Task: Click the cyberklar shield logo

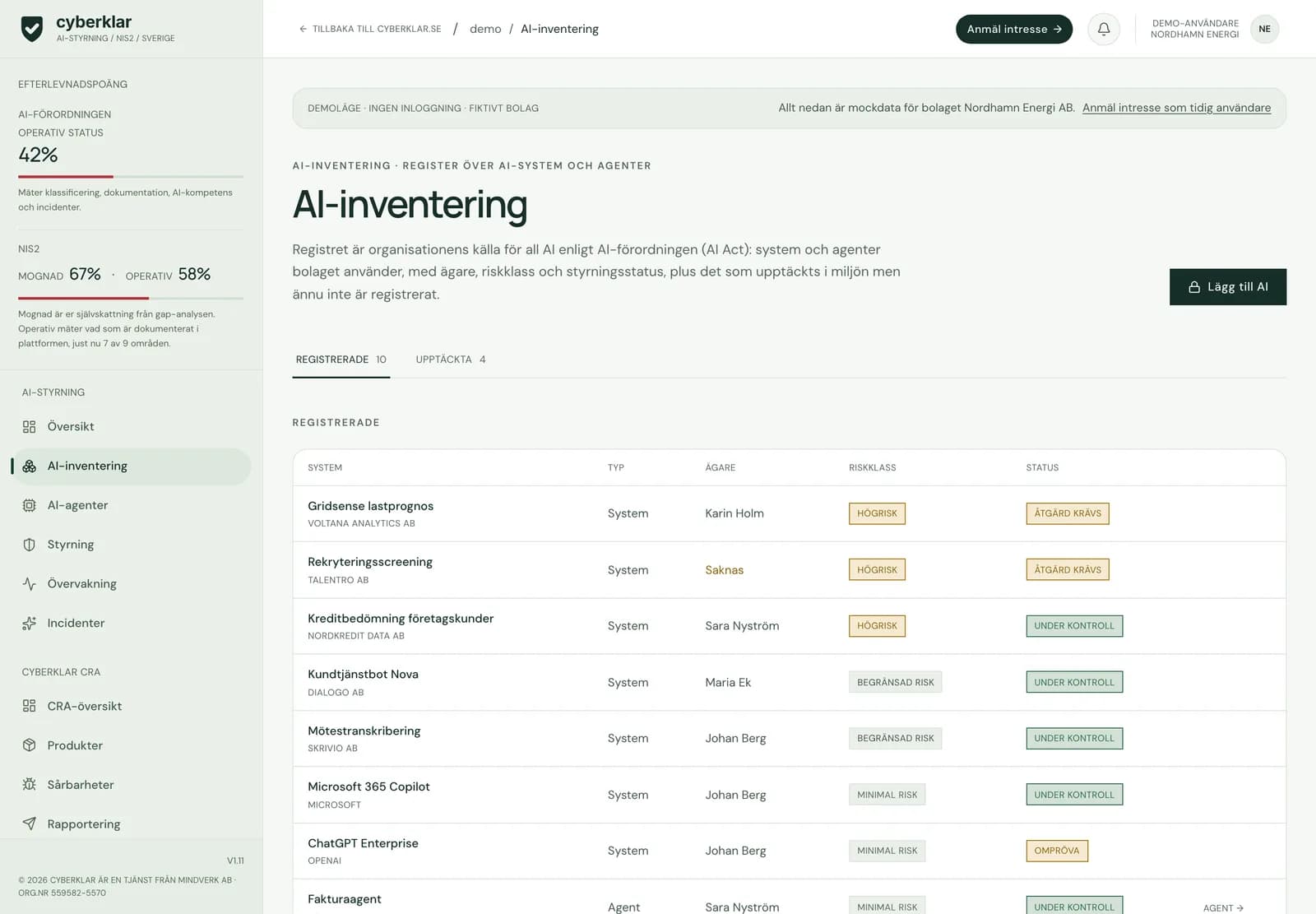Action: 32,29
